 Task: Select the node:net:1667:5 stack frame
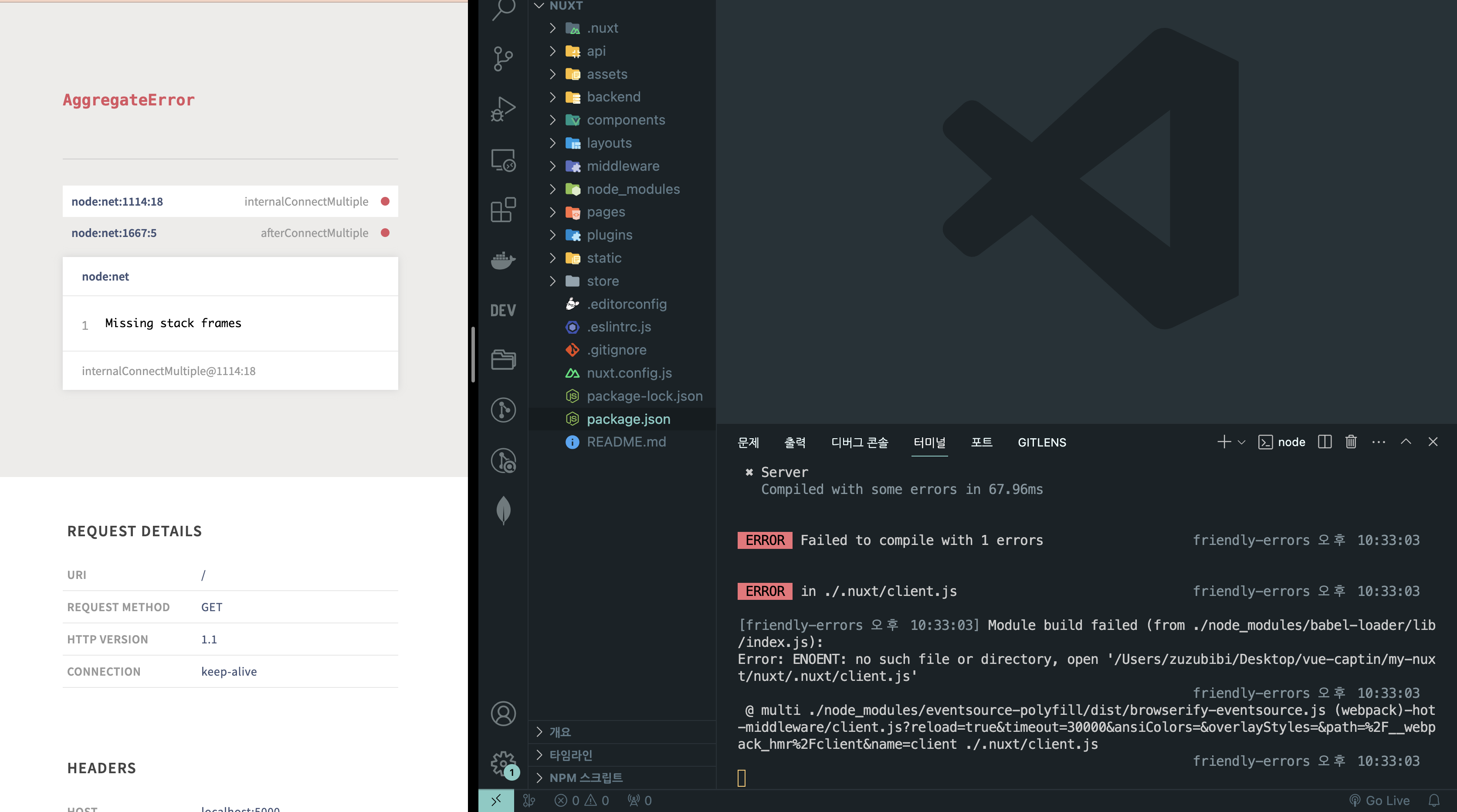114,233
